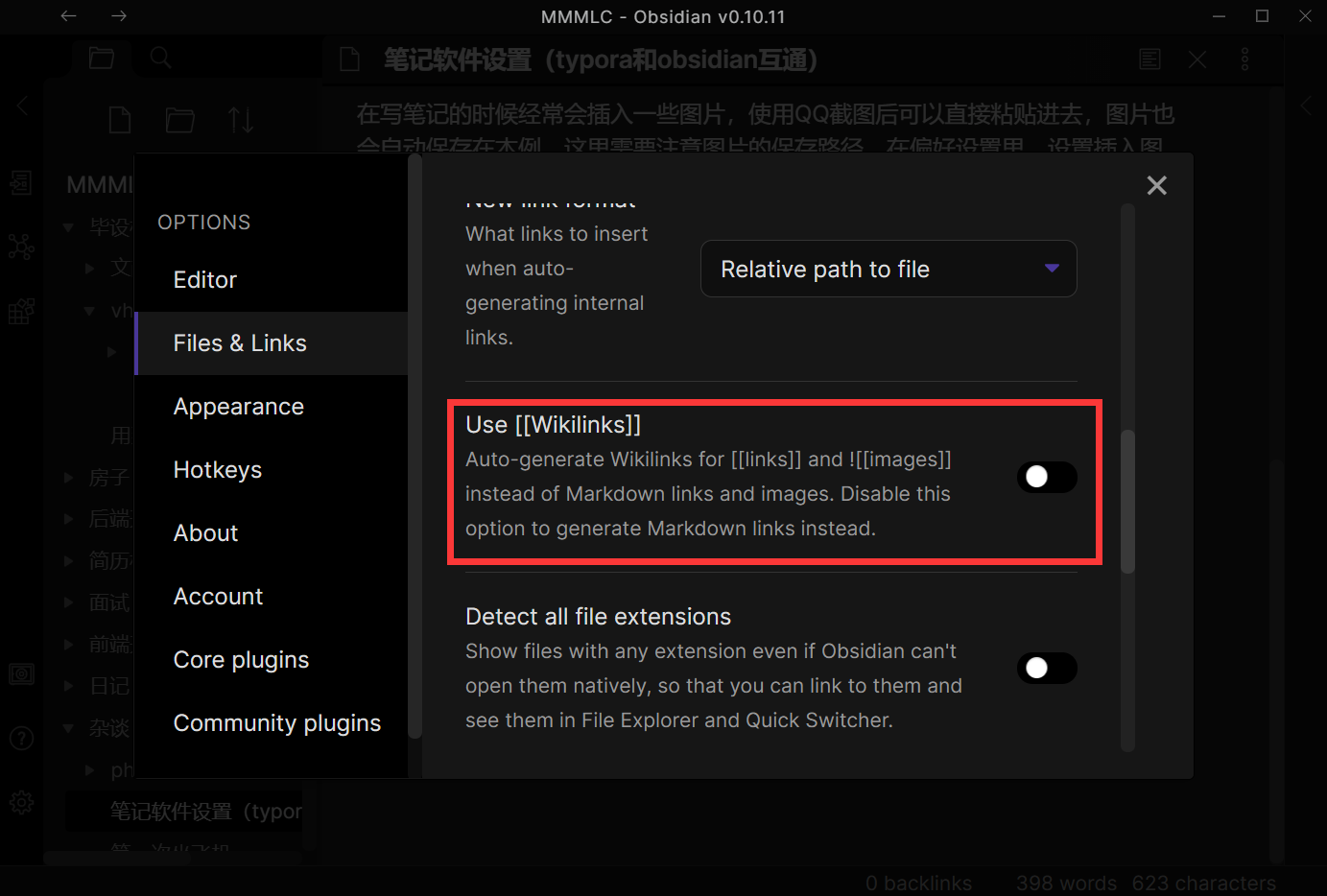Open the Appearance settings section
The image size is (1327, 896).
pos(238,406)
